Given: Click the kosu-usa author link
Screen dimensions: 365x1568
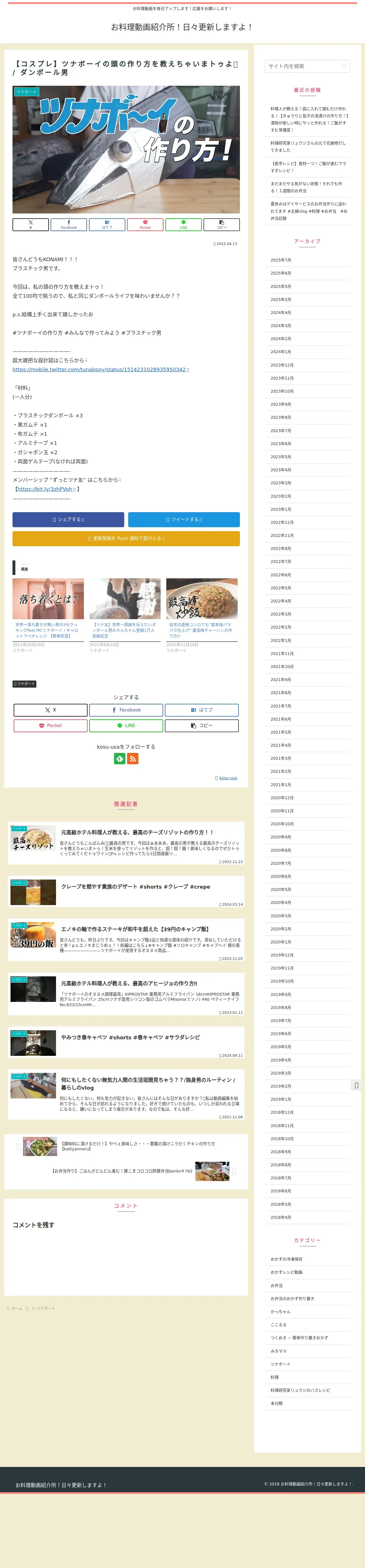Looking at the screenshot, I should 228,778.
